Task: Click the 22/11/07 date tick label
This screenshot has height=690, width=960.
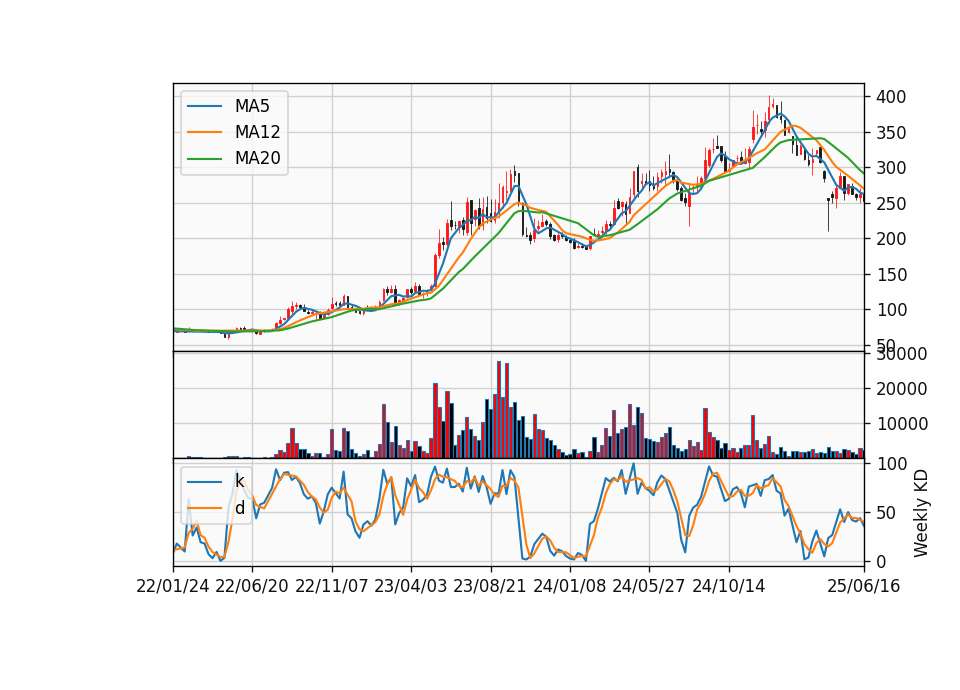Action: click(x=332, y=587)
